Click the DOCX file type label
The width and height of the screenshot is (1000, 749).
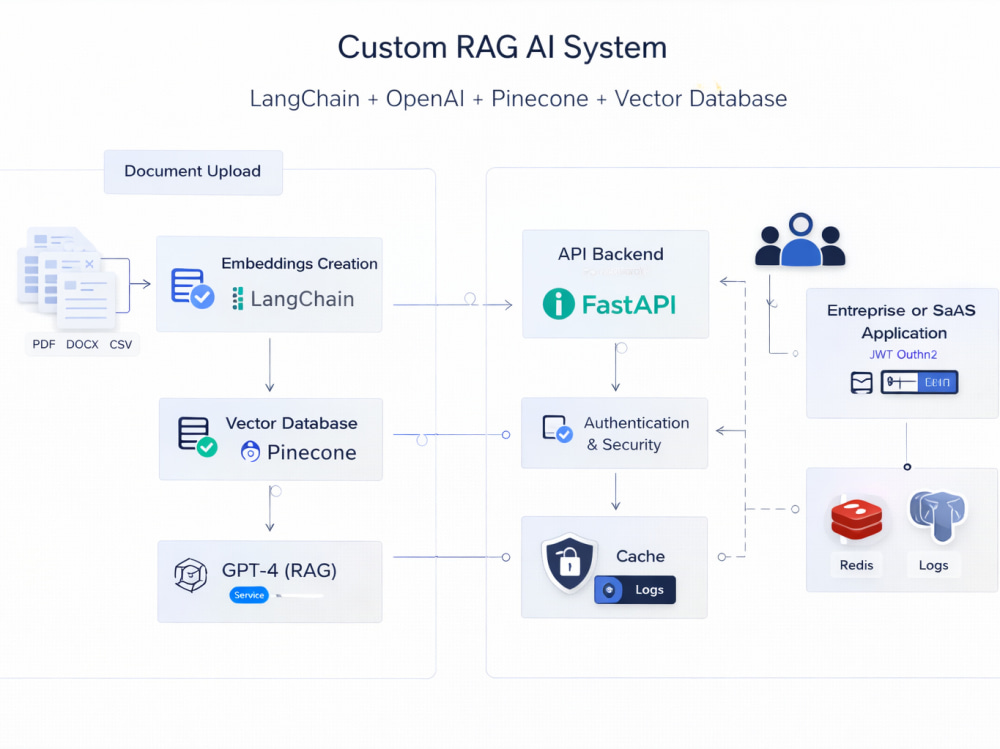click(82, 345)
